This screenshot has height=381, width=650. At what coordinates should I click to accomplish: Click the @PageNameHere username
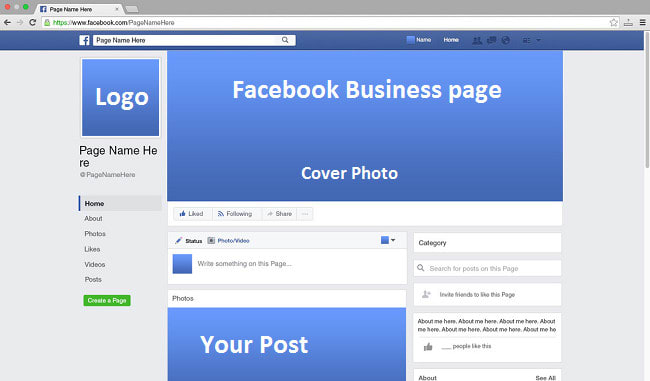click(x=108, y=175)
